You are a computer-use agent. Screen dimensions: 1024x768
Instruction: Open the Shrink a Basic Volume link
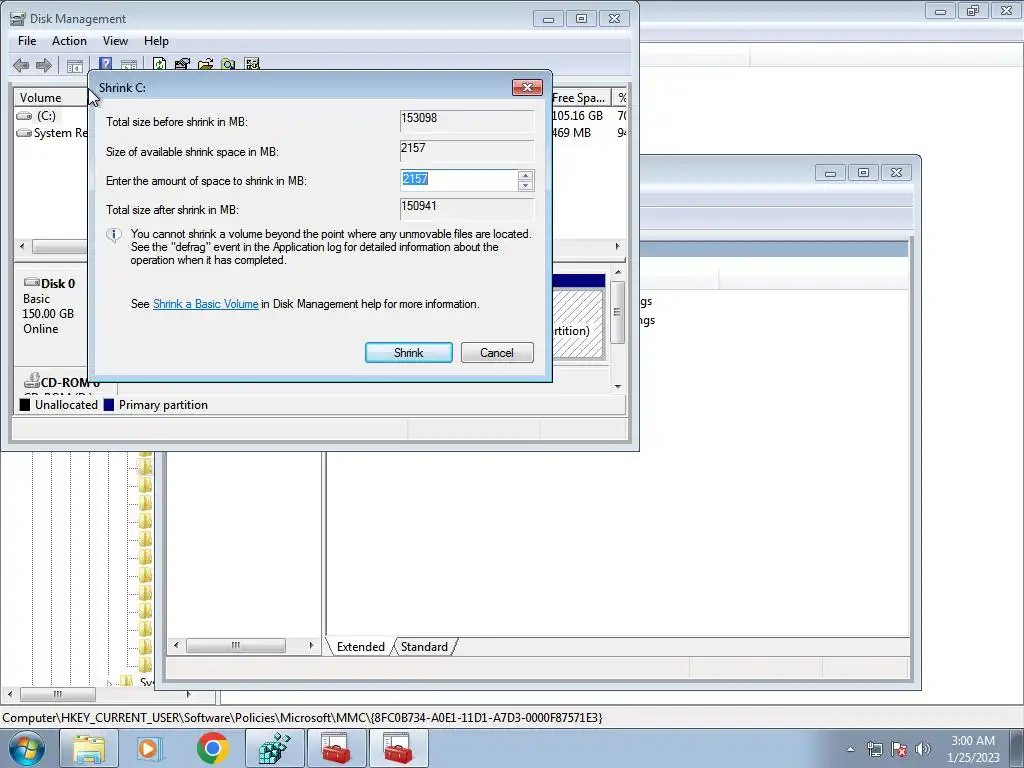(x=206, y=304)
